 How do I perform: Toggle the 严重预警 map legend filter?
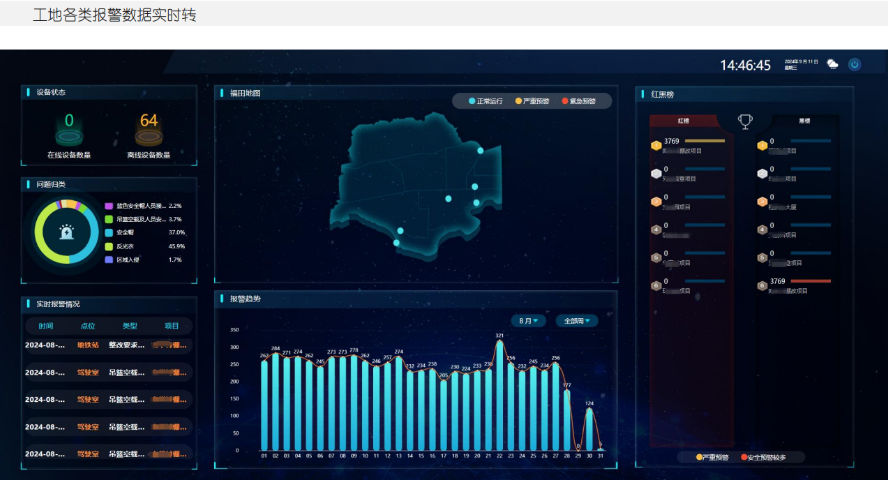532,101
